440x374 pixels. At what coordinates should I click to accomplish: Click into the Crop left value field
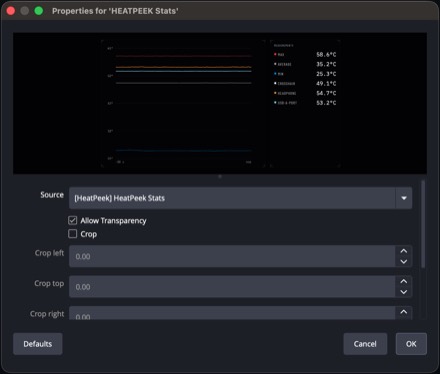pyautogui.click(x=232, y=256)
